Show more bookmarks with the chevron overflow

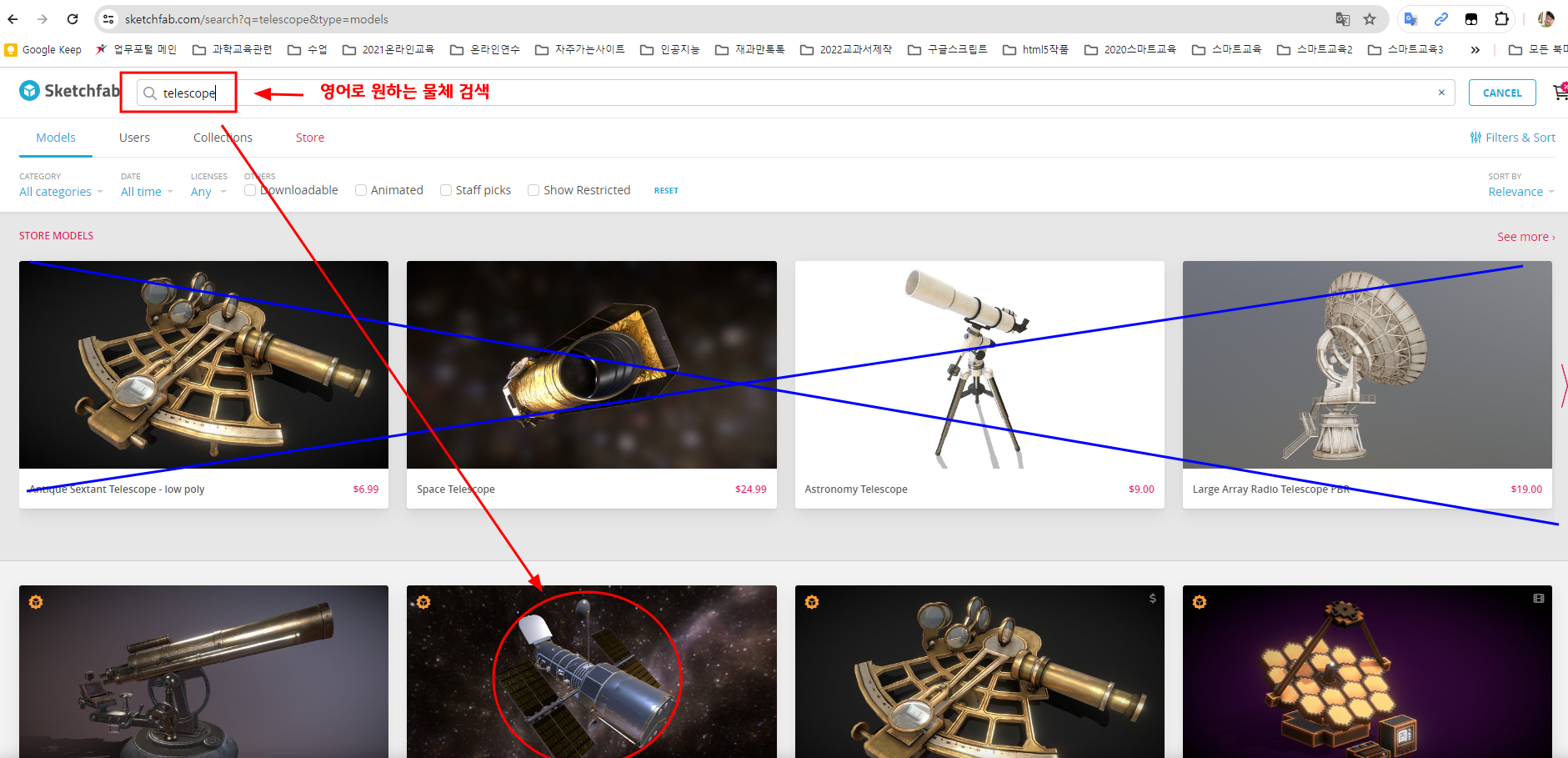click(1475, 50)
